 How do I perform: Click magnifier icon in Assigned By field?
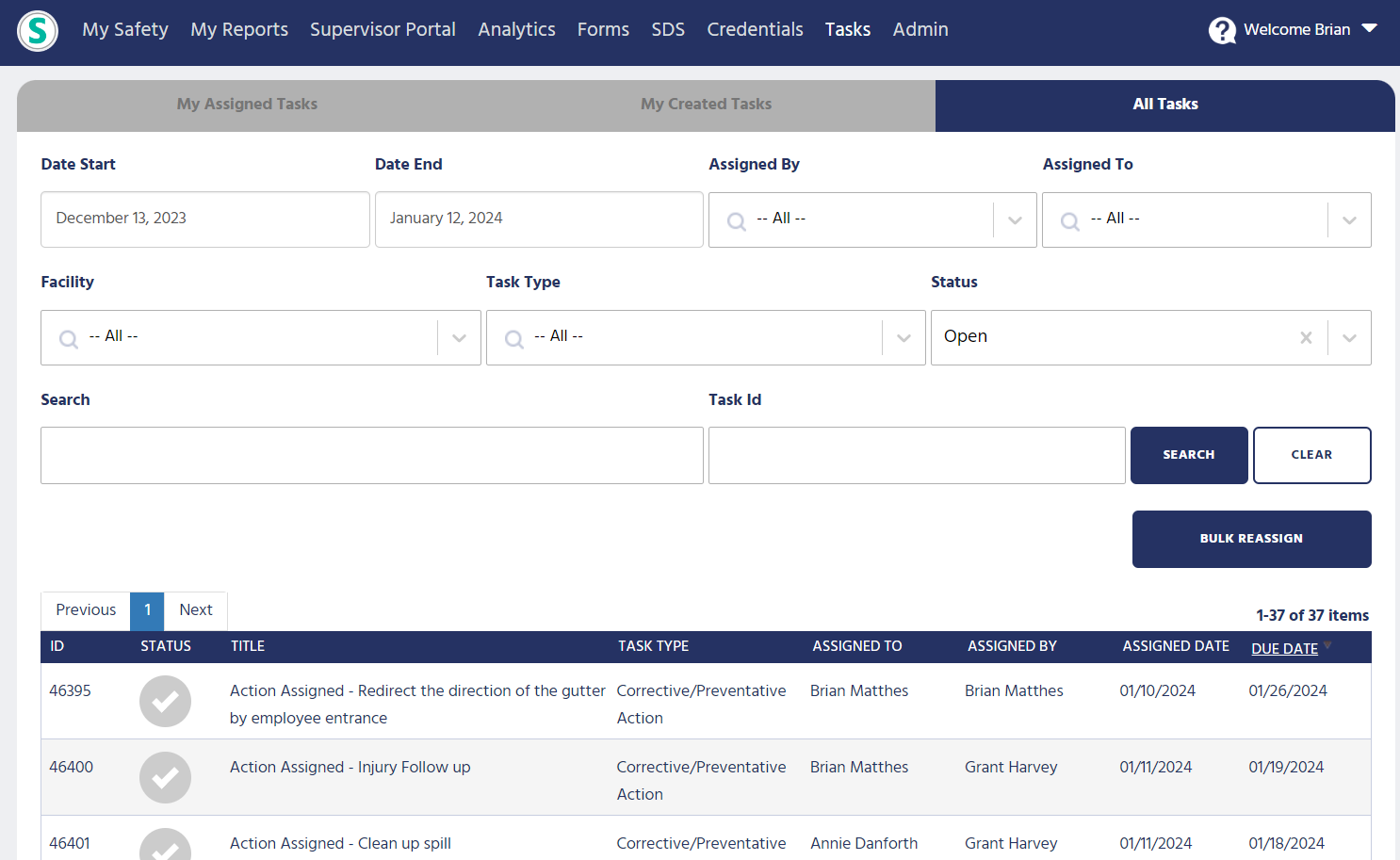tap(737, 221)
